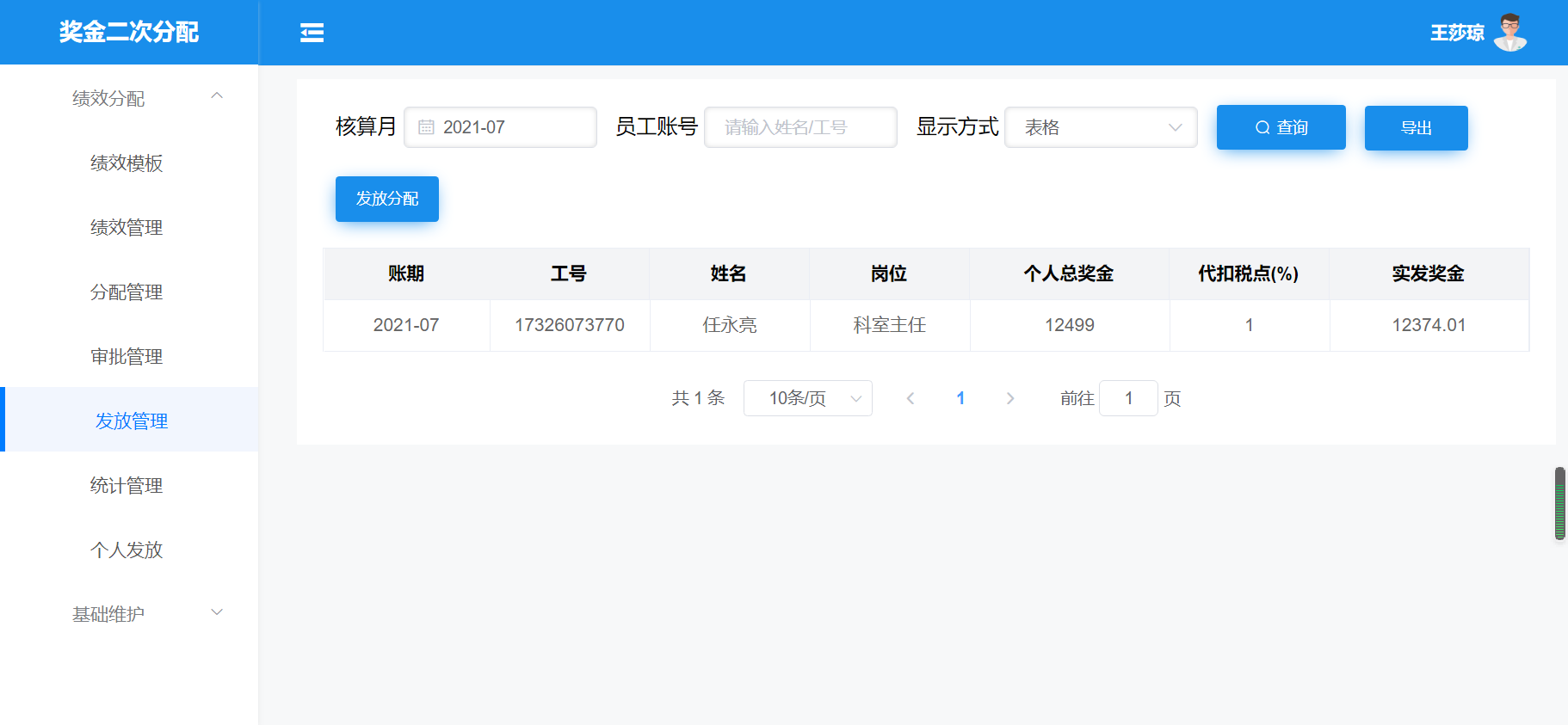Expand the 基础维护 menu group
Viewport: 1568px width, 725px height.
pyautogui.click(x=129, y=614)
